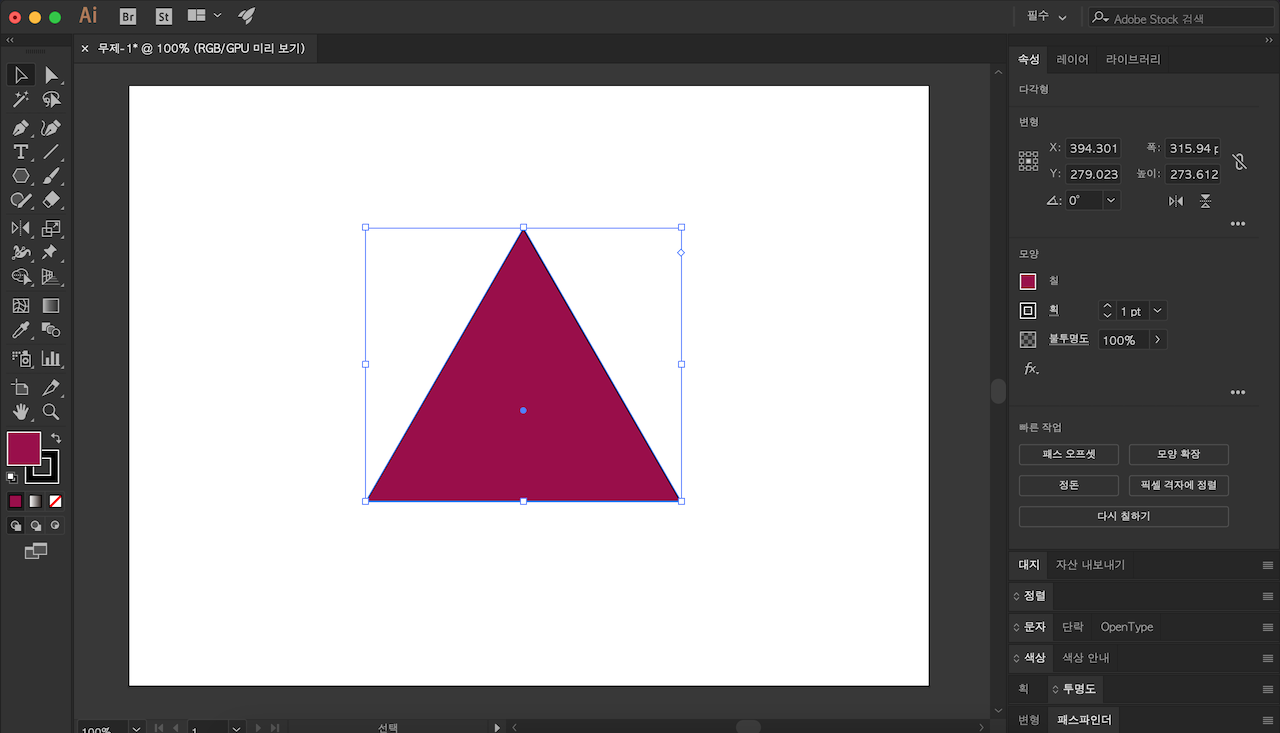Open the rotation angle dropdown
1280x733 pixels.
coord(1111,200)
